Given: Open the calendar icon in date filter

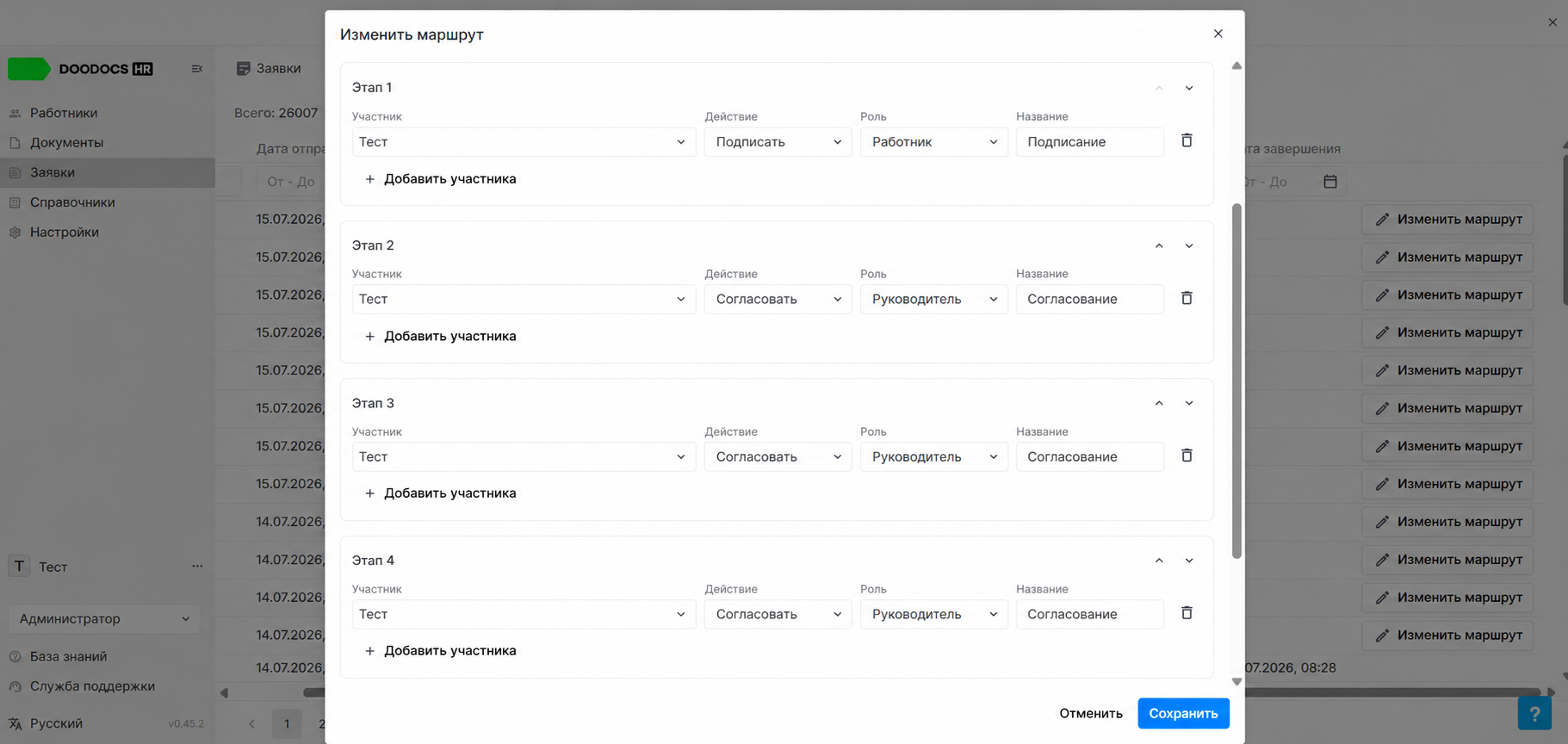Looking at the screenshot, I should point(1330,182).
